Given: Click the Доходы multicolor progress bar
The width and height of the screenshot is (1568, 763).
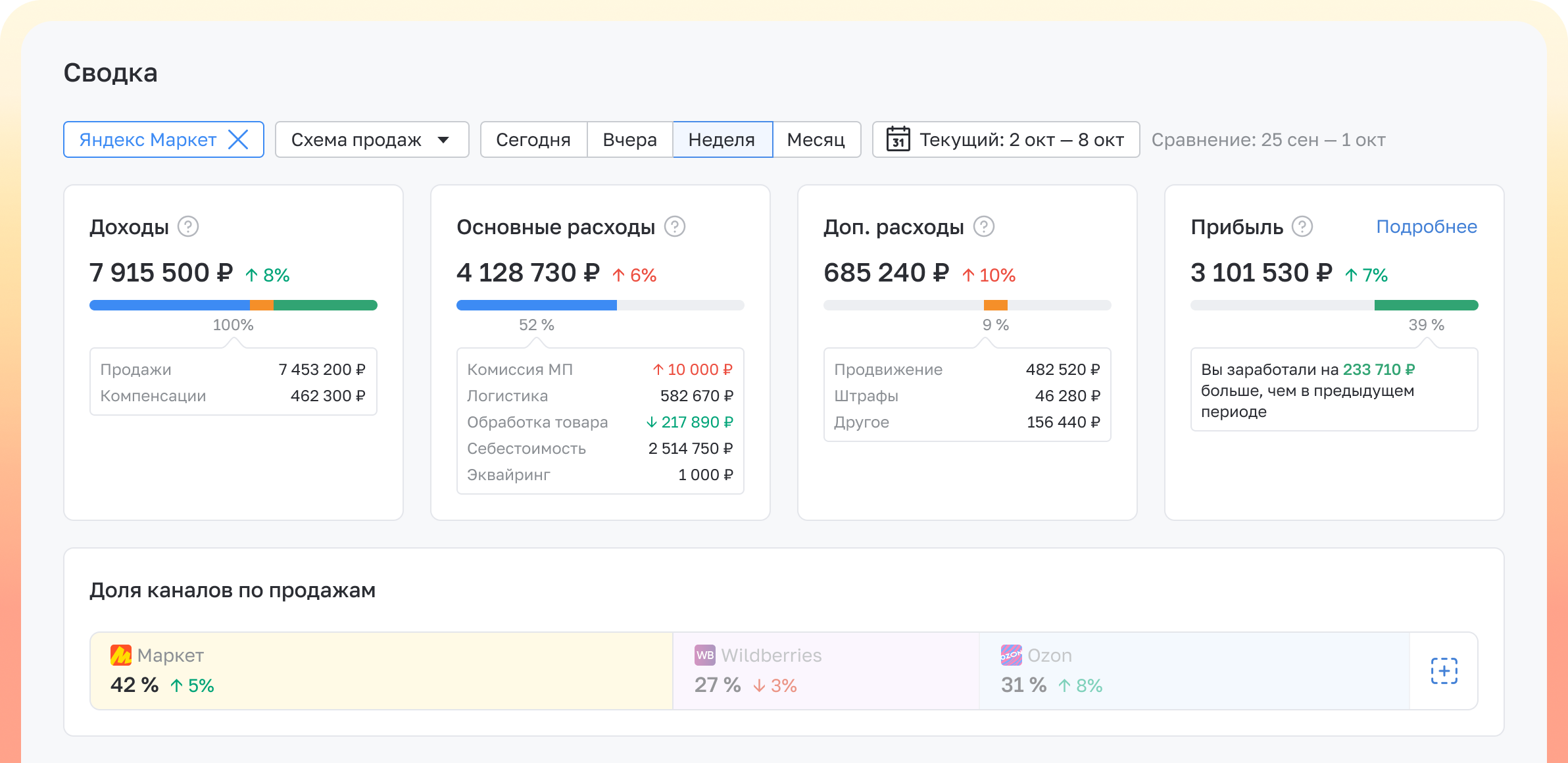Looking at the screenshot, I should click(x=233, y=305).
